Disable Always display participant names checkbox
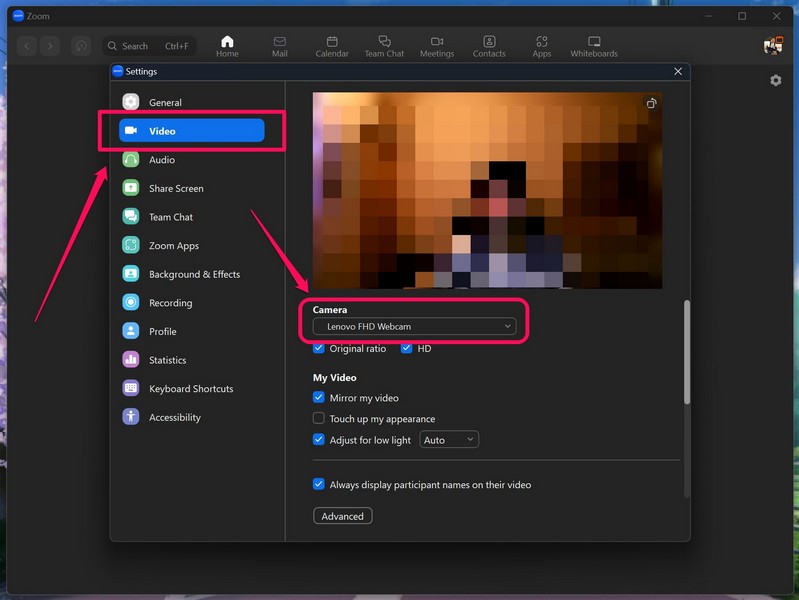 pos(319,485)
